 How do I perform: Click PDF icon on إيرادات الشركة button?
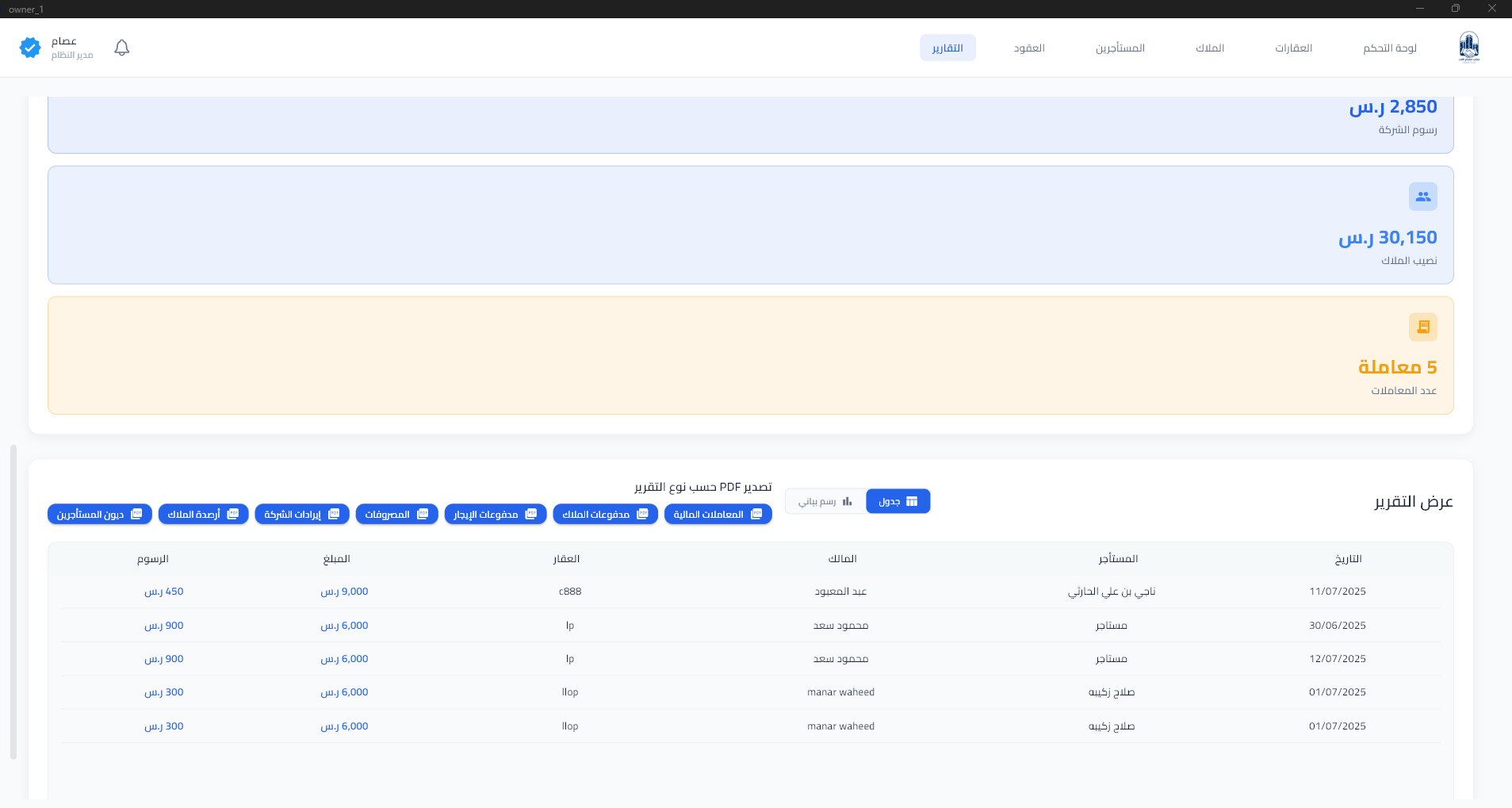(333, 514)
